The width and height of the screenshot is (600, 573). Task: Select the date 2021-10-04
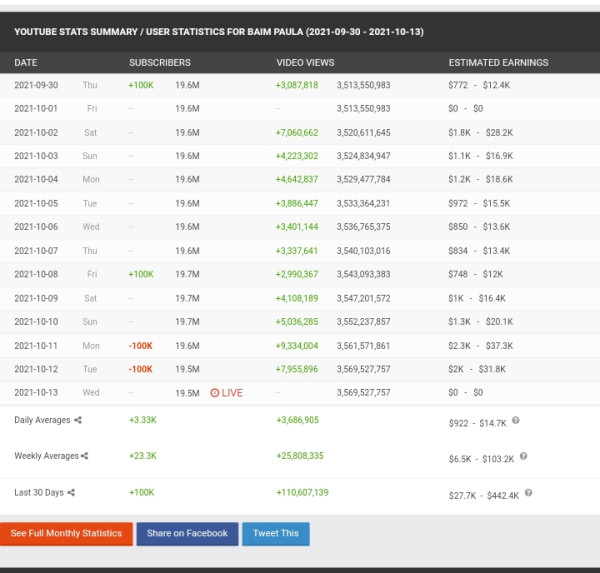click(36, 179)
